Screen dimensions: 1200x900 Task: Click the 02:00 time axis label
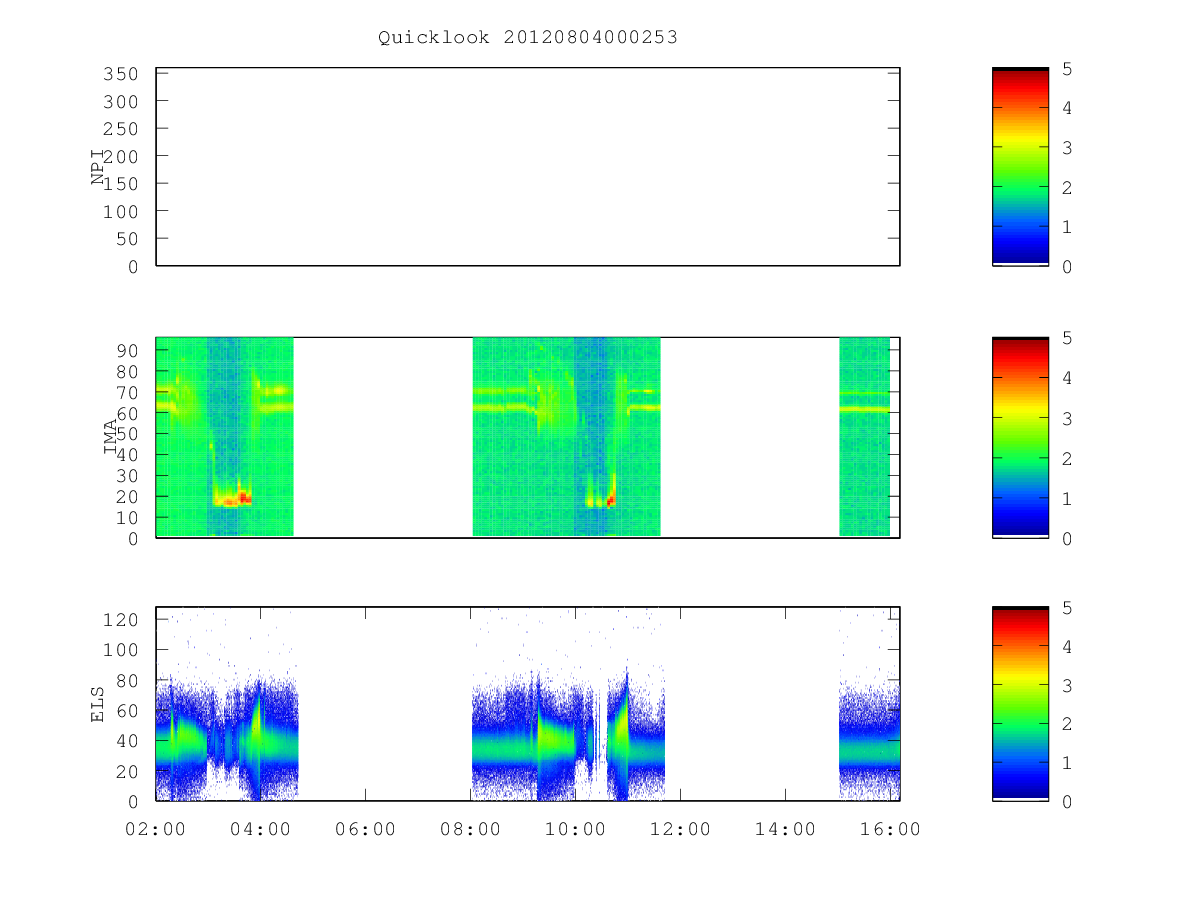click(x=156, y=829)
